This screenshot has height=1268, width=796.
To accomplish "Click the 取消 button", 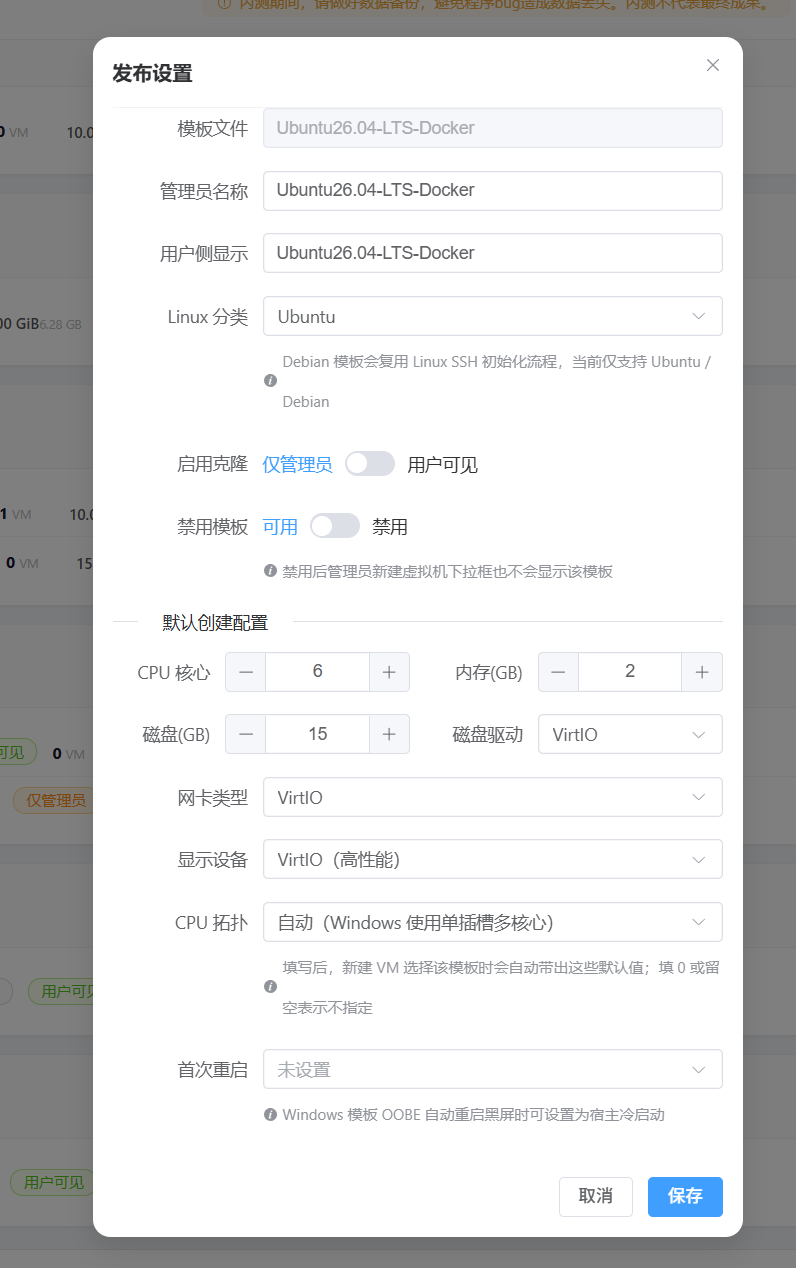I will pyautogui.click(x=596, y=1196).
